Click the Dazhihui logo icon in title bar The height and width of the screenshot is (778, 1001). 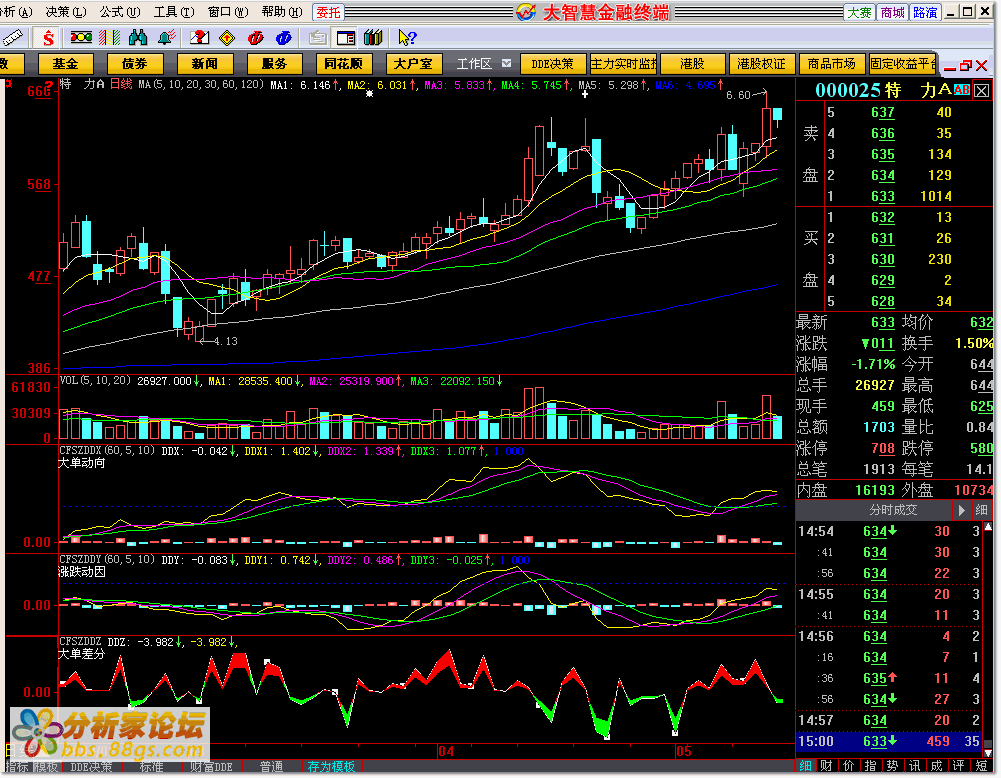(x=525, y=11)
